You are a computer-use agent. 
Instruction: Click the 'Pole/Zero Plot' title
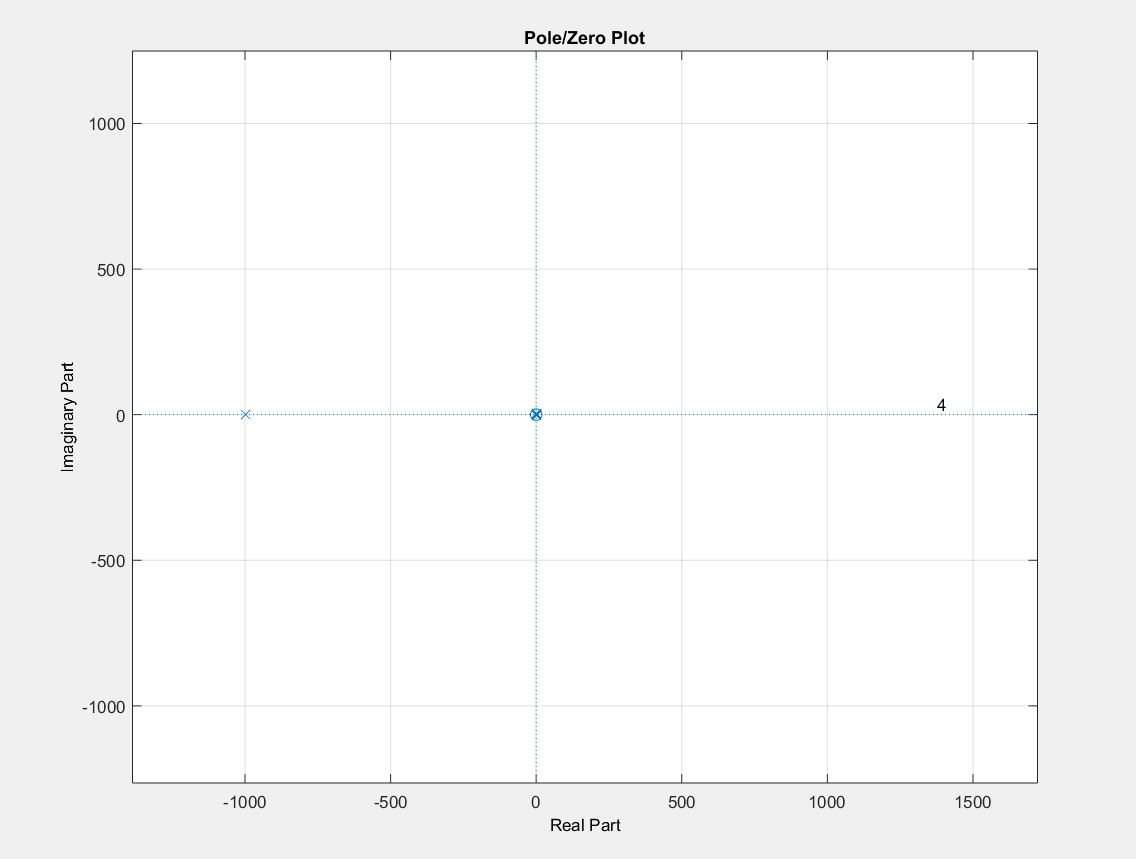[x=585, y=38]
